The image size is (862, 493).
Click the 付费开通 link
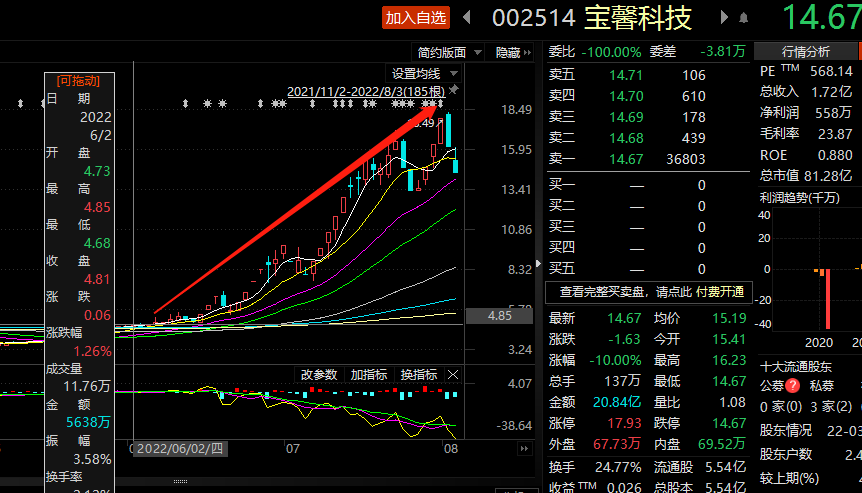(720, 291)
